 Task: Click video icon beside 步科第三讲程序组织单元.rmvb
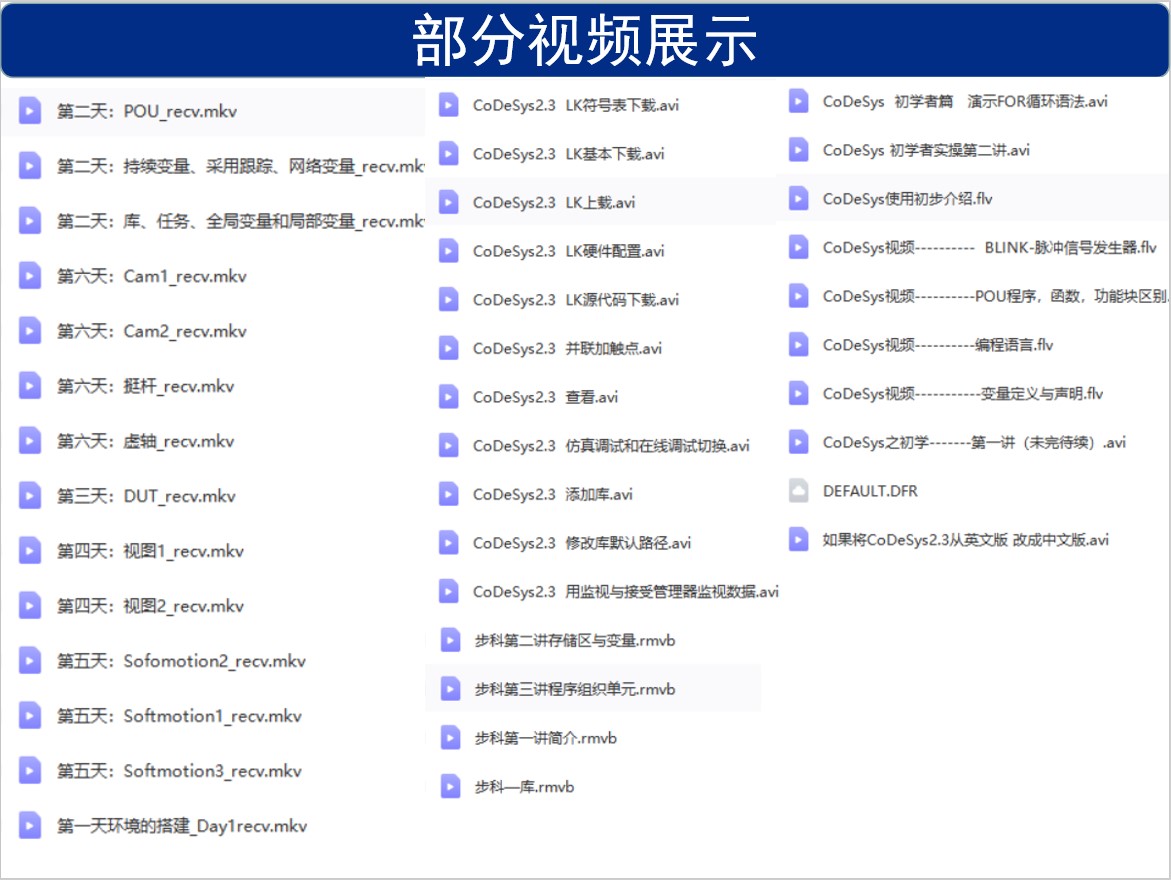tap(450, 689)
